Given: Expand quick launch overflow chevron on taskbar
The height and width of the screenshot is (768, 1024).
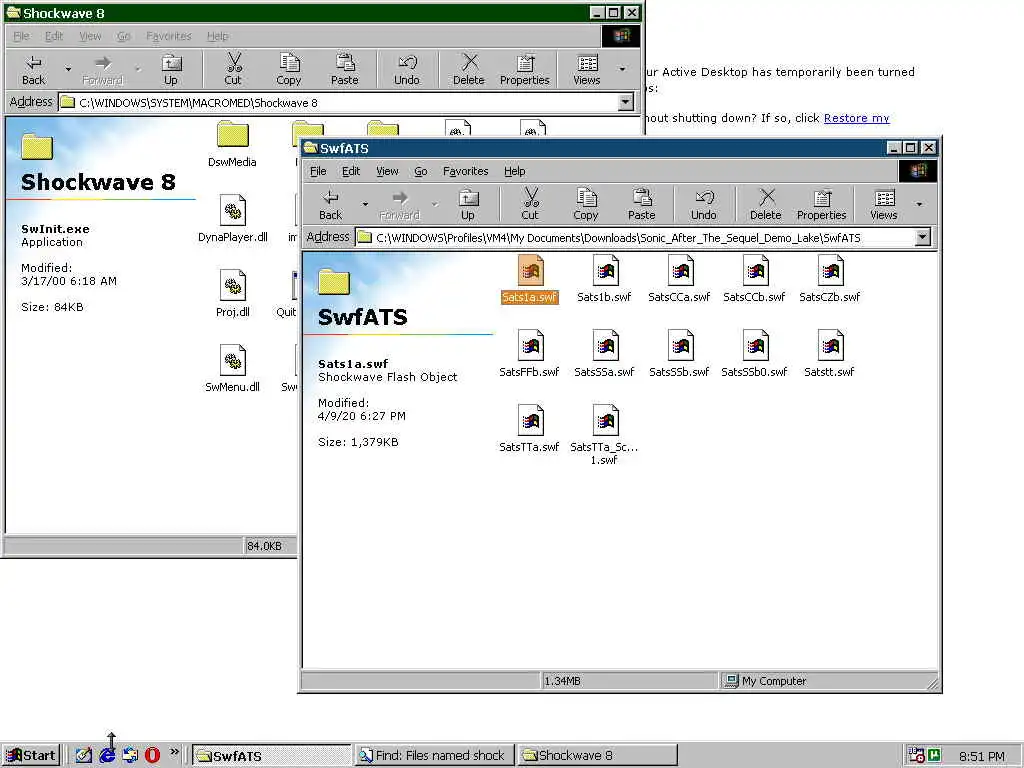Looking at the screenshot, I should [x=174, y=752].
